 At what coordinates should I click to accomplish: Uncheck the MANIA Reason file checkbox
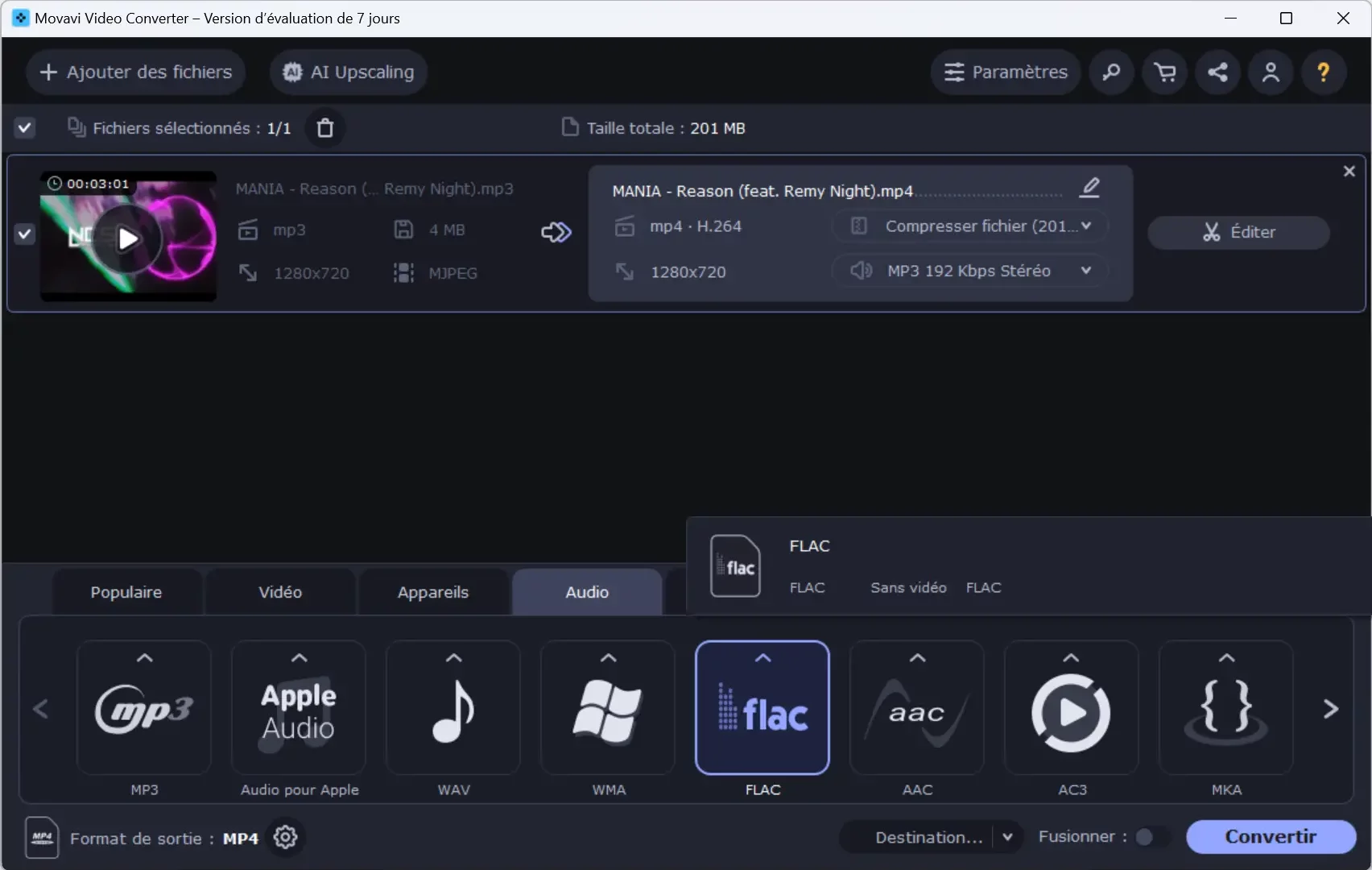(25, 234)
